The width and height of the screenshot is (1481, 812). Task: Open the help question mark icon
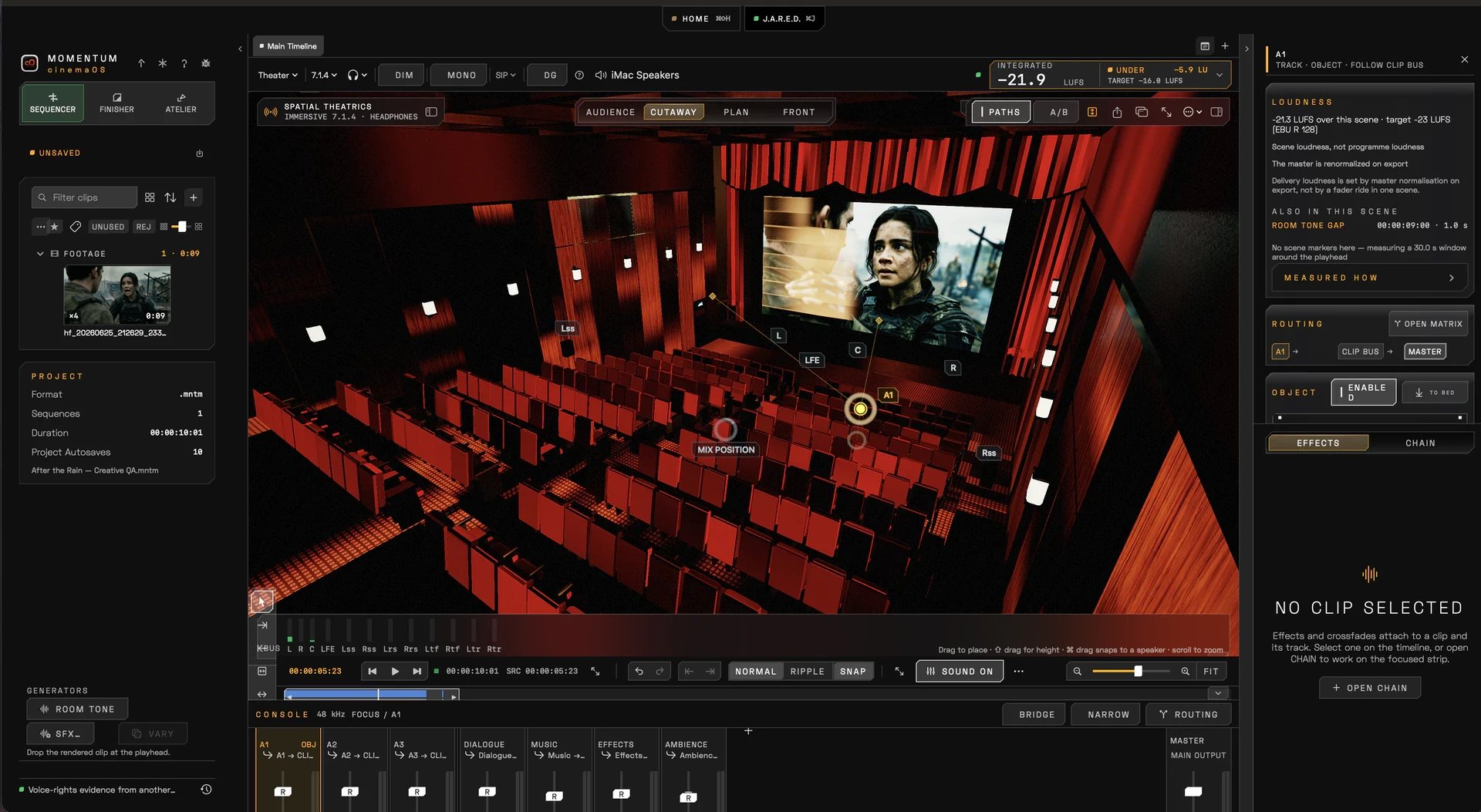click(x=184, y=63)
